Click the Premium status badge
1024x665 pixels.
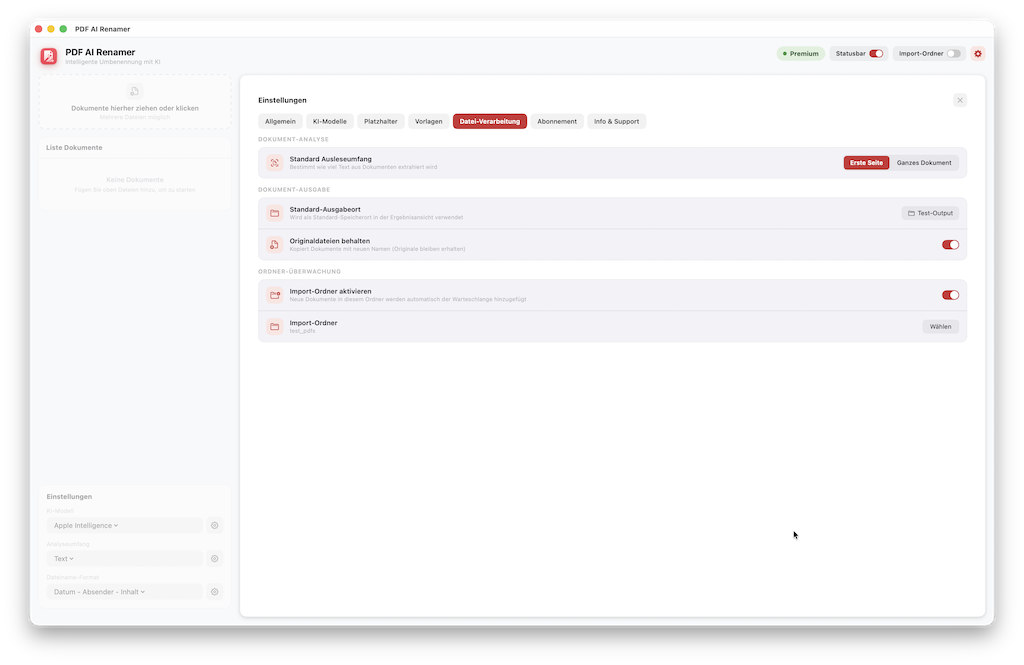pos(801,54)
